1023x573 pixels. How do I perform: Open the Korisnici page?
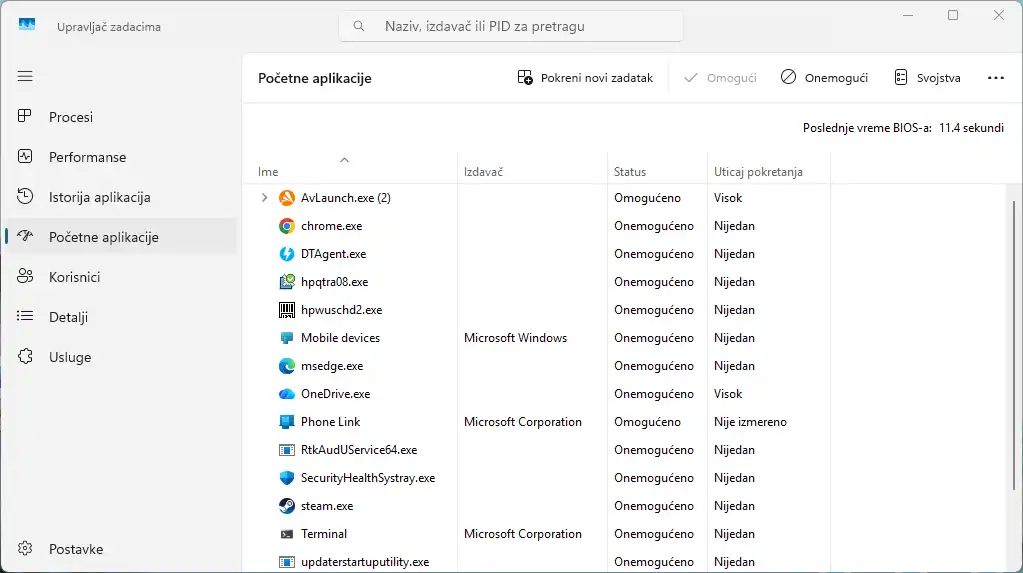click(121, 277)
